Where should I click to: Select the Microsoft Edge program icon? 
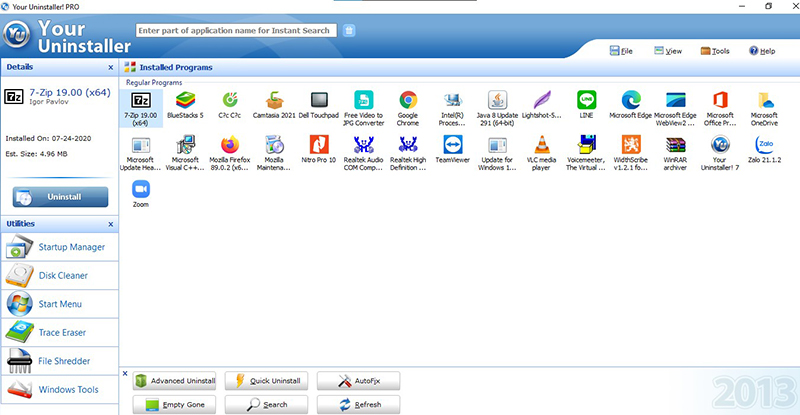[630, 100]
